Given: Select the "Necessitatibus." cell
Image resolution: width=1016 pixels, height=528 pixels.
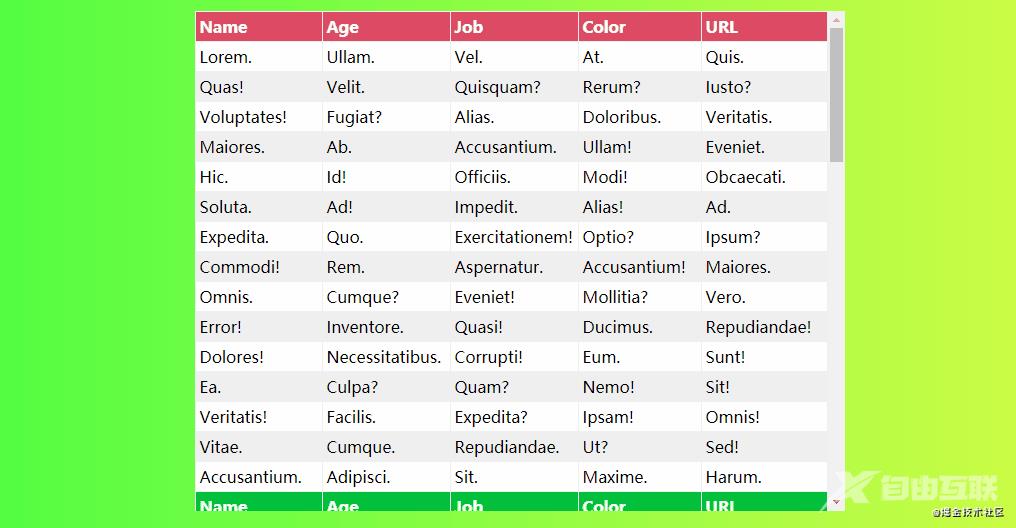Looking at the screenshot, I should [x=384, y=357].
